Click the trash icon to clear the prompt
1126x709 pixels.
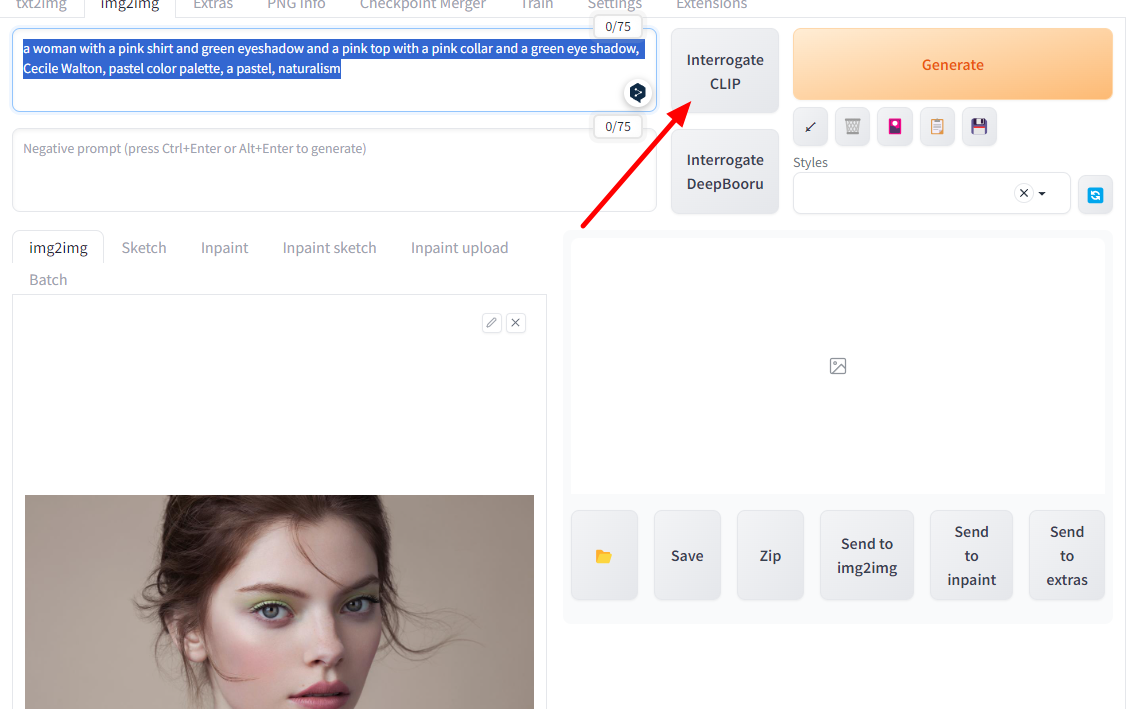[852, 126]
